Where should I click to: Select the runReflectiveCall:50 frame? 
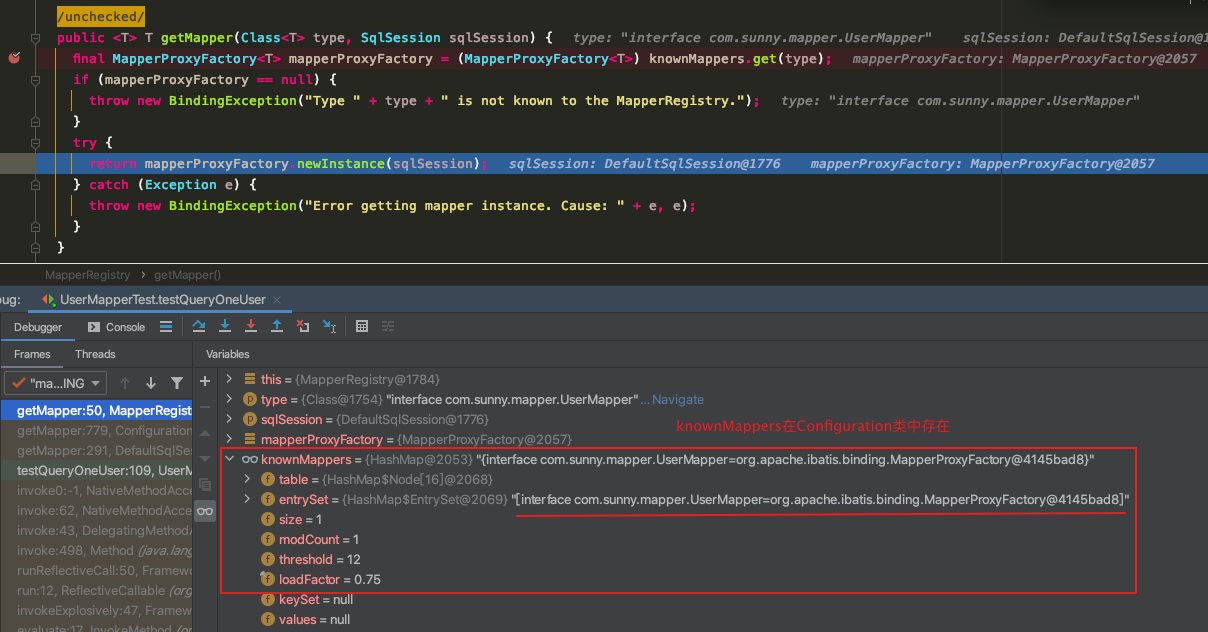click(96, 570)
